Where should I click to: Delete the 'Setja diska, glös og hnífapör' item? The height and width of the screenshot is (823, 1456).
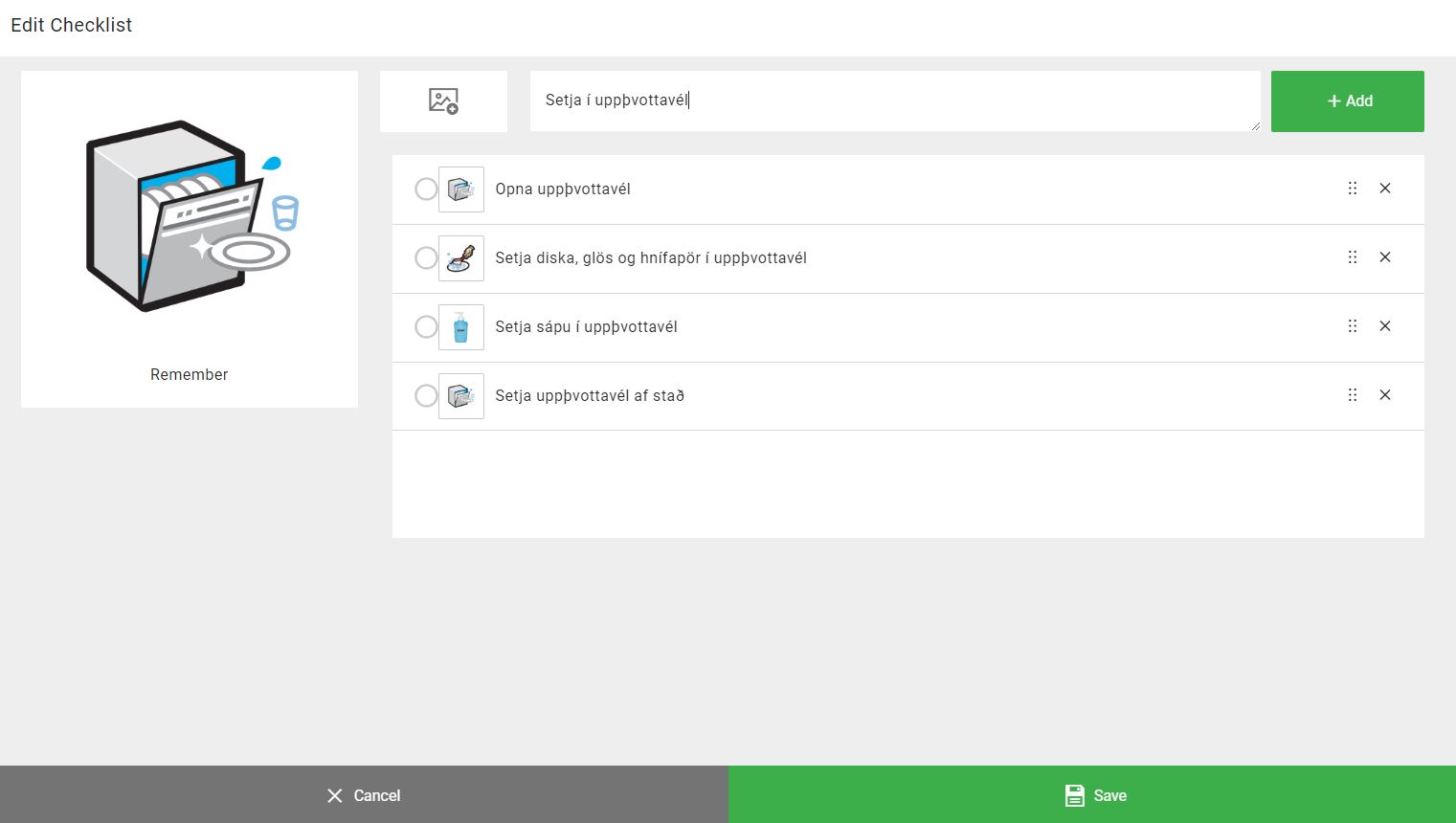coord(1384,257)
